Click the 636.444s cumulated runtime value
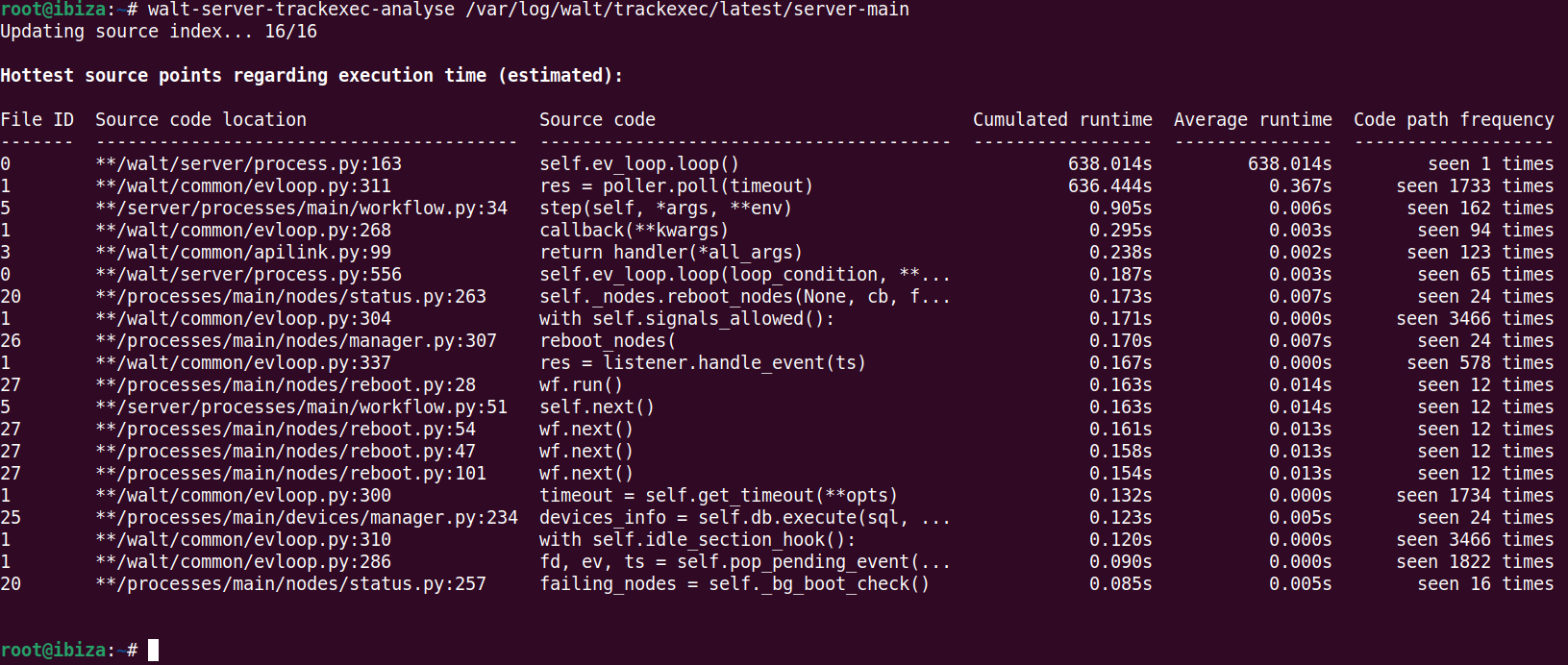The image size is (1568, 665). [x=1109, y=186]
